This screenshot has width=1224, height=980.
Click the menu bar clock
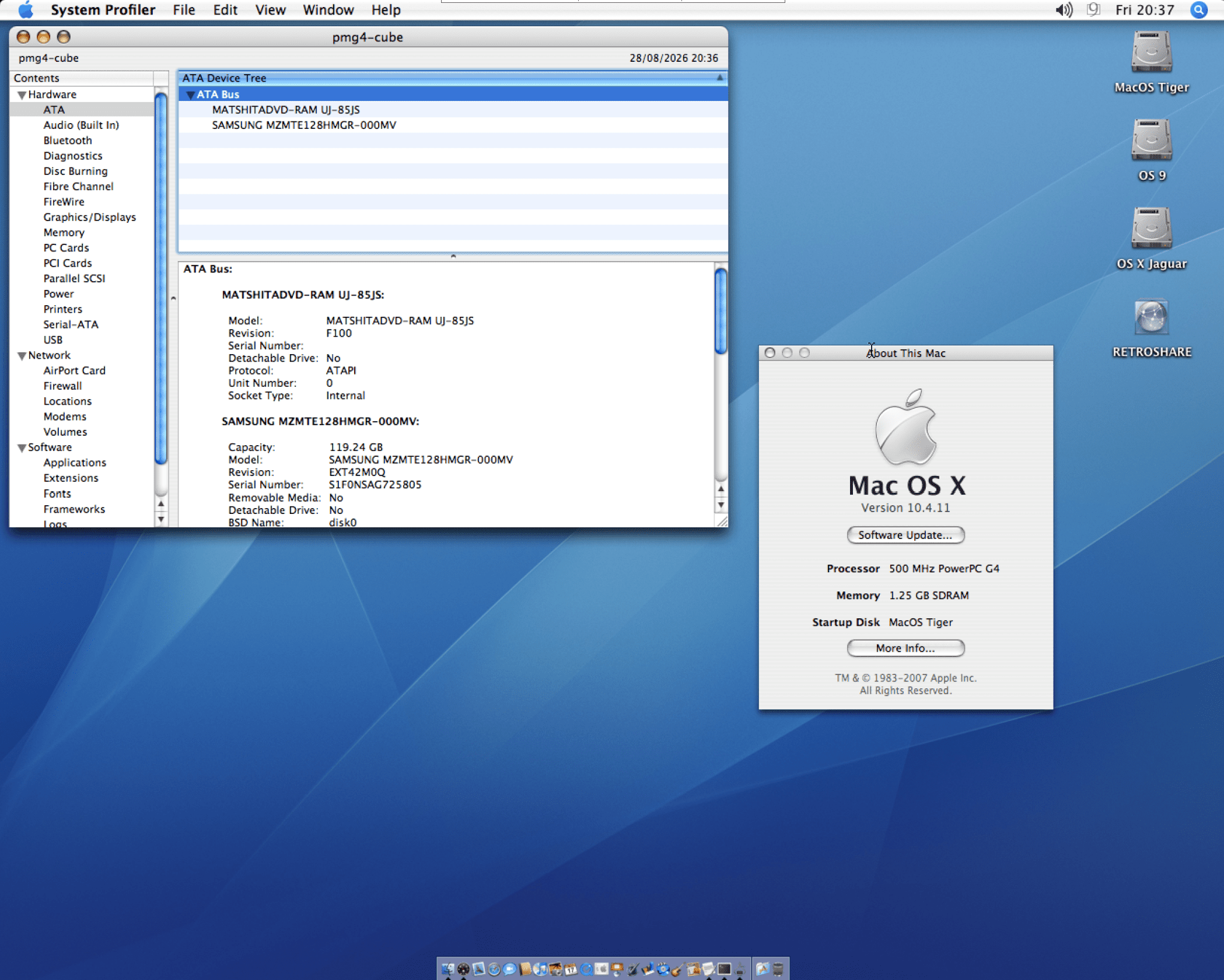(x=1144, y=10)
